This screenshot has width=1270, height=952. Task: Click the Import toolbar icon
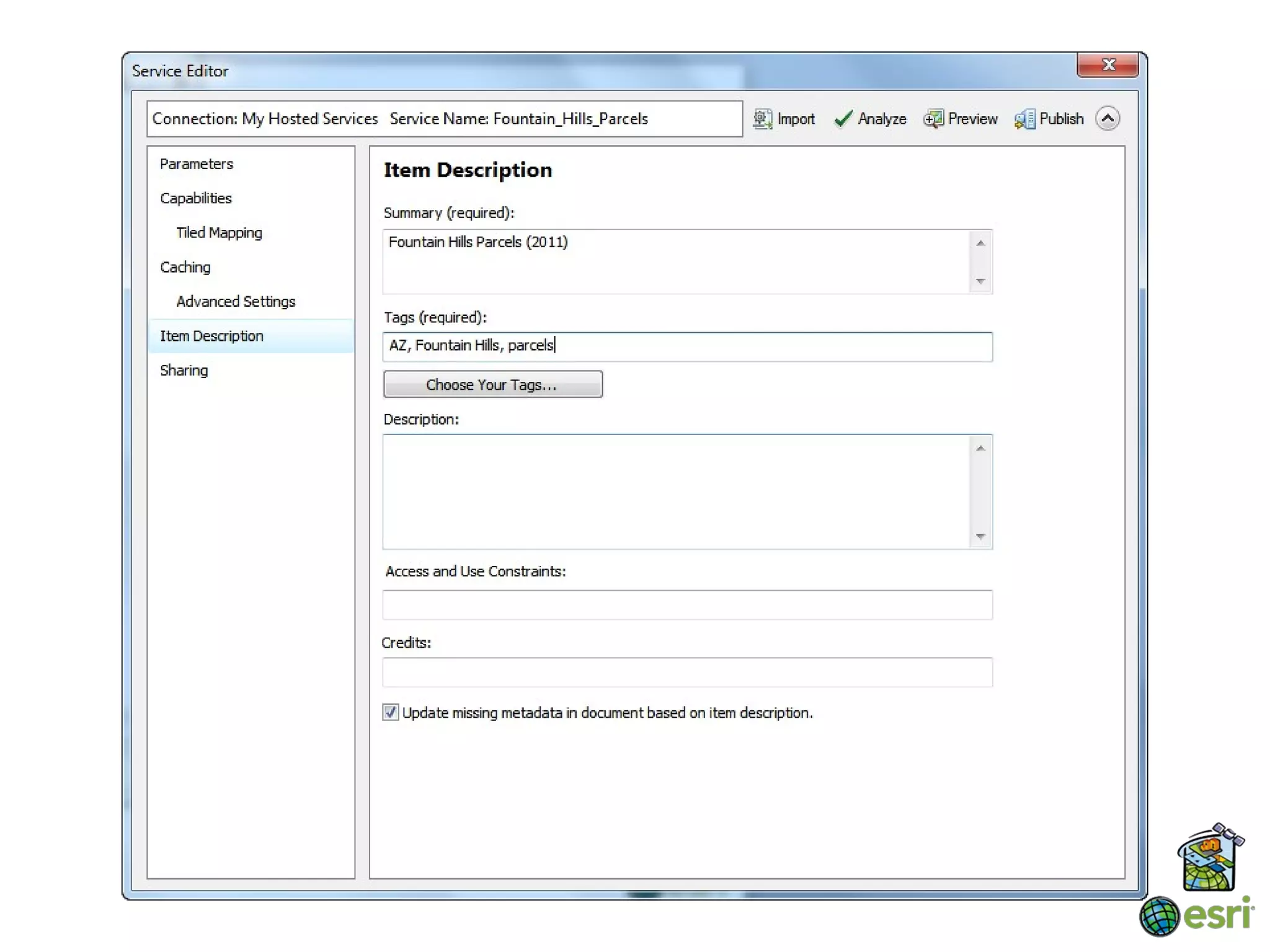(763, 118)
